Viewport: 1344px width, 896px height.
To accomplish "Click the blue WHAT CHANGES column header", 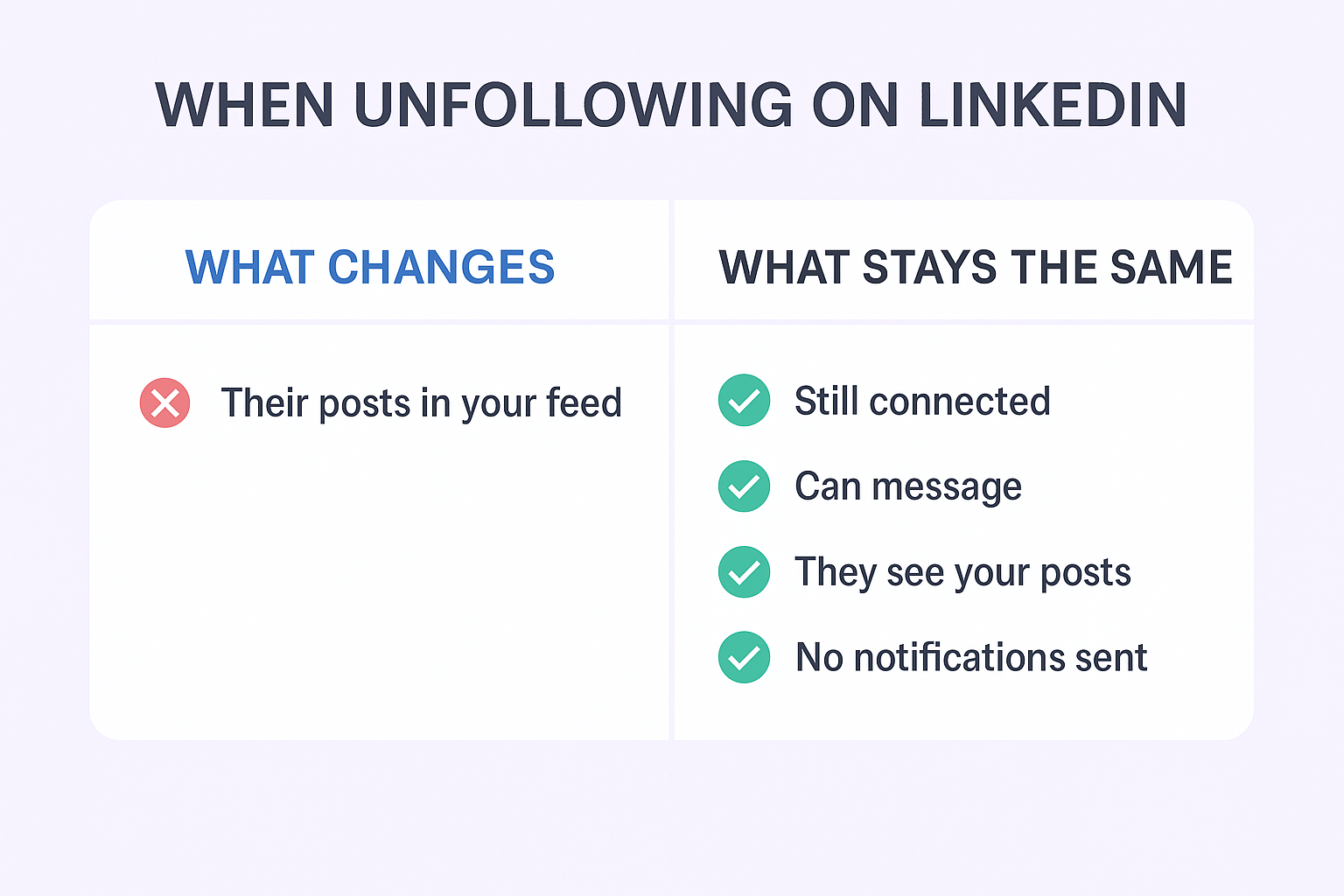I will [370, 267].
